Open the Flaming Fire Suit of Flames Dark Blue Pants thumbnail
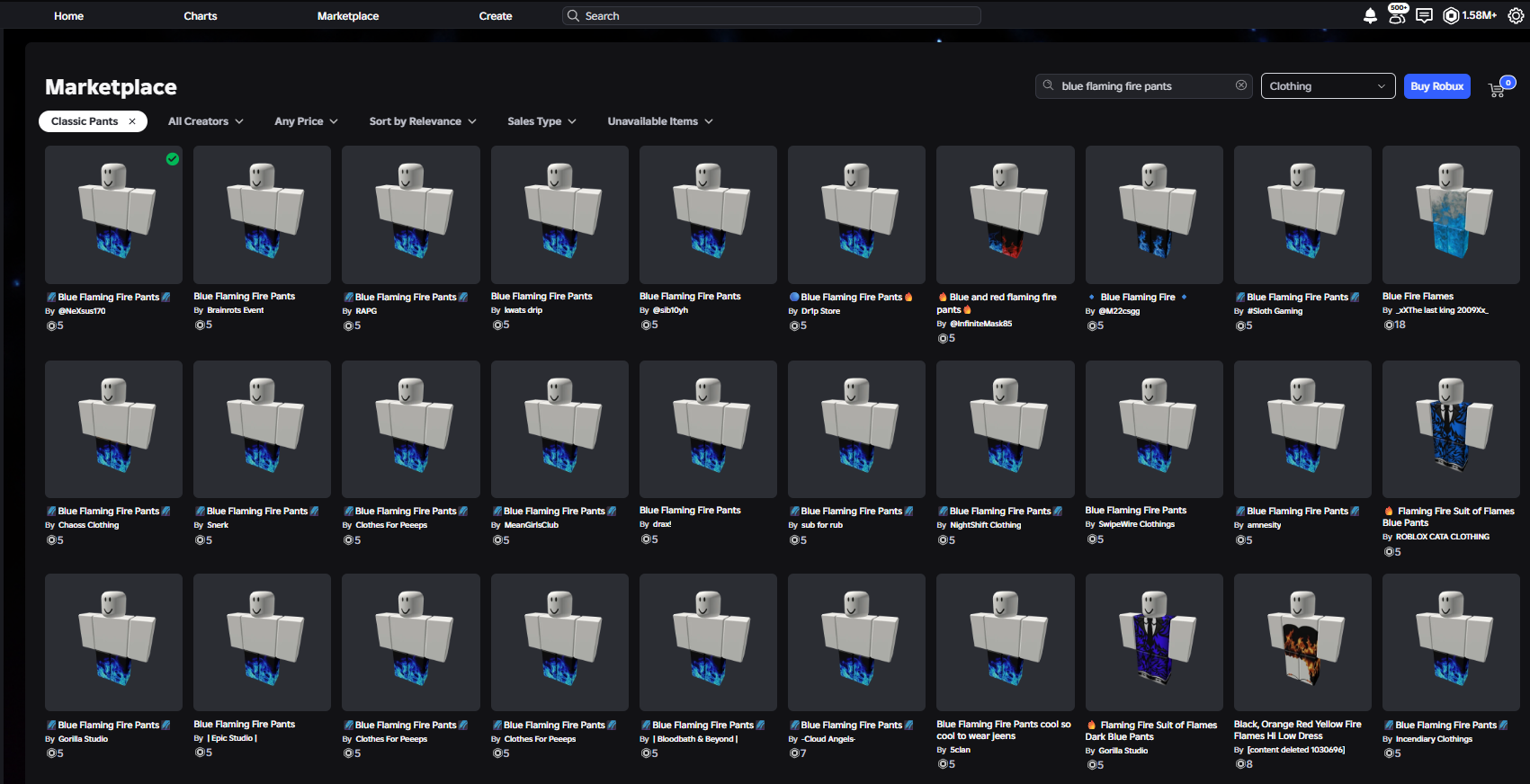This screenshot has height=784, width=1530. pos(1154,643)
